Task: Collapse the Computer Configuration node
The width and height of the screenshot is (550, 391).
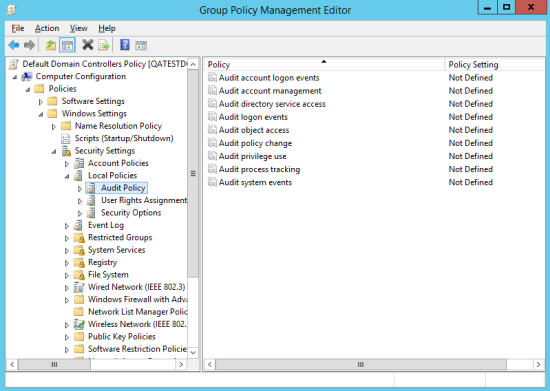Action: point(15,77)
